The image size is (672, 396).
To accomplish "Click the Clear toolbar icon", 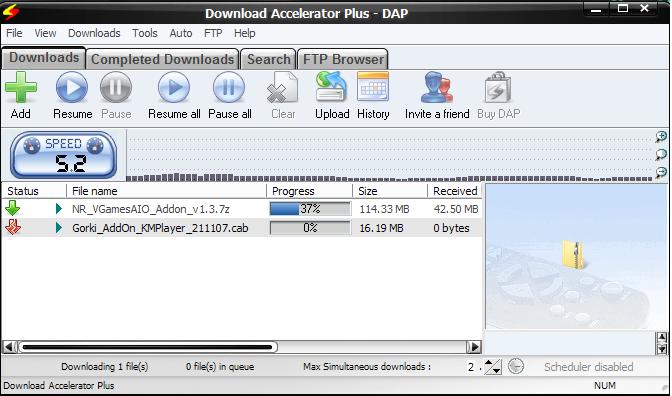I will point(282,87).
